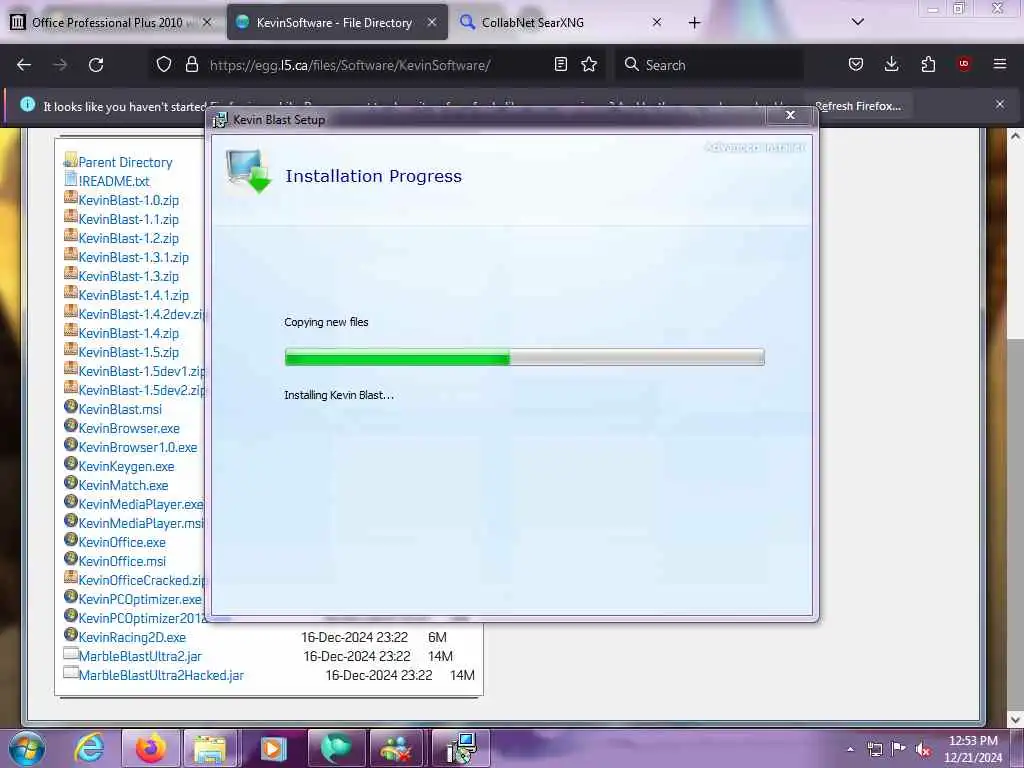Open the !README.txt file link
1024x768 pixels.
click(x=114, y=182)
